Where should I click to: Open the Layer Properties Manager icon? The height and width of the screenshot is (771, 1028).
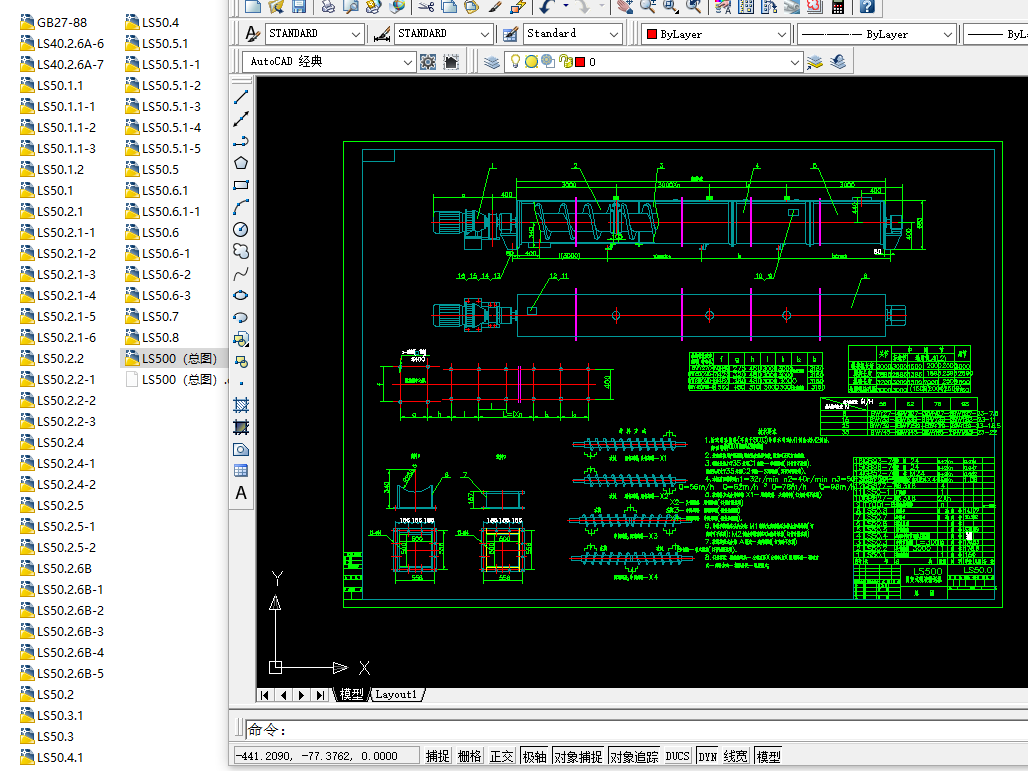click(491, 62)
